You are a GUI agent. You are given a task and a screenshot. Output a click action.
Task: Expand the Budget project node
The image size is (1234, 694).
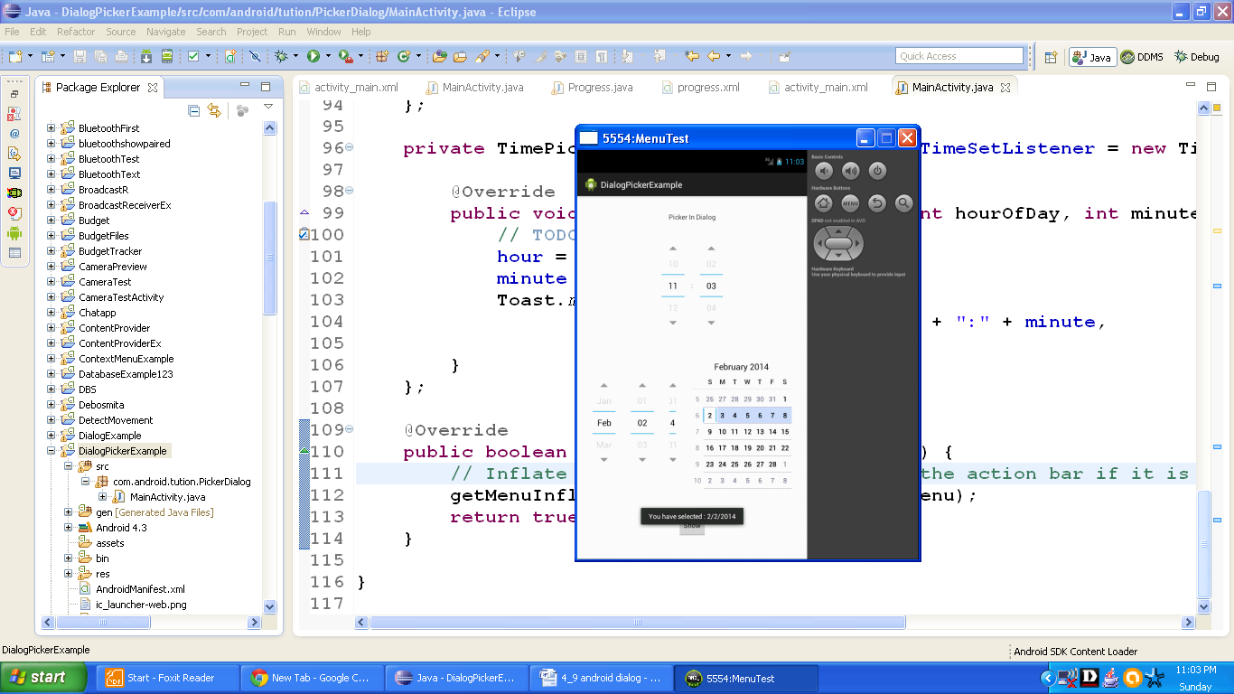[51, 220]
